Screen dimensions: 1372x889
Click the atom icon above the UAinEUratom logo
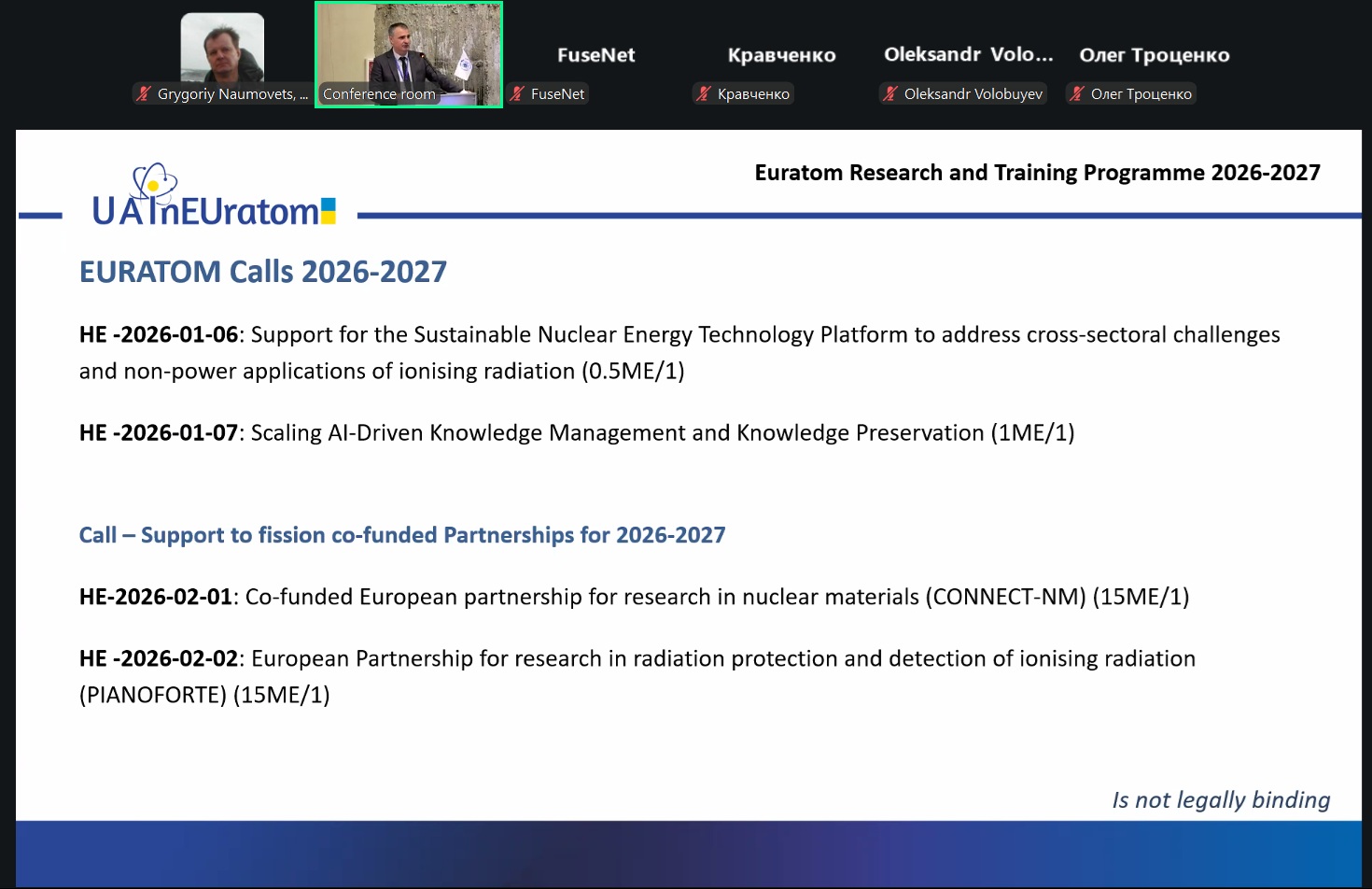tap(154, 181)
